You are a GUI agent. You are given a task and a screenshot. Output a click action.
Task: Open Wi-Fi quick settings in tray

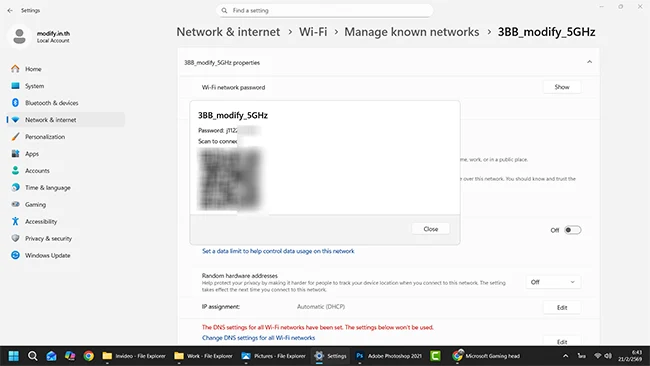598,356
